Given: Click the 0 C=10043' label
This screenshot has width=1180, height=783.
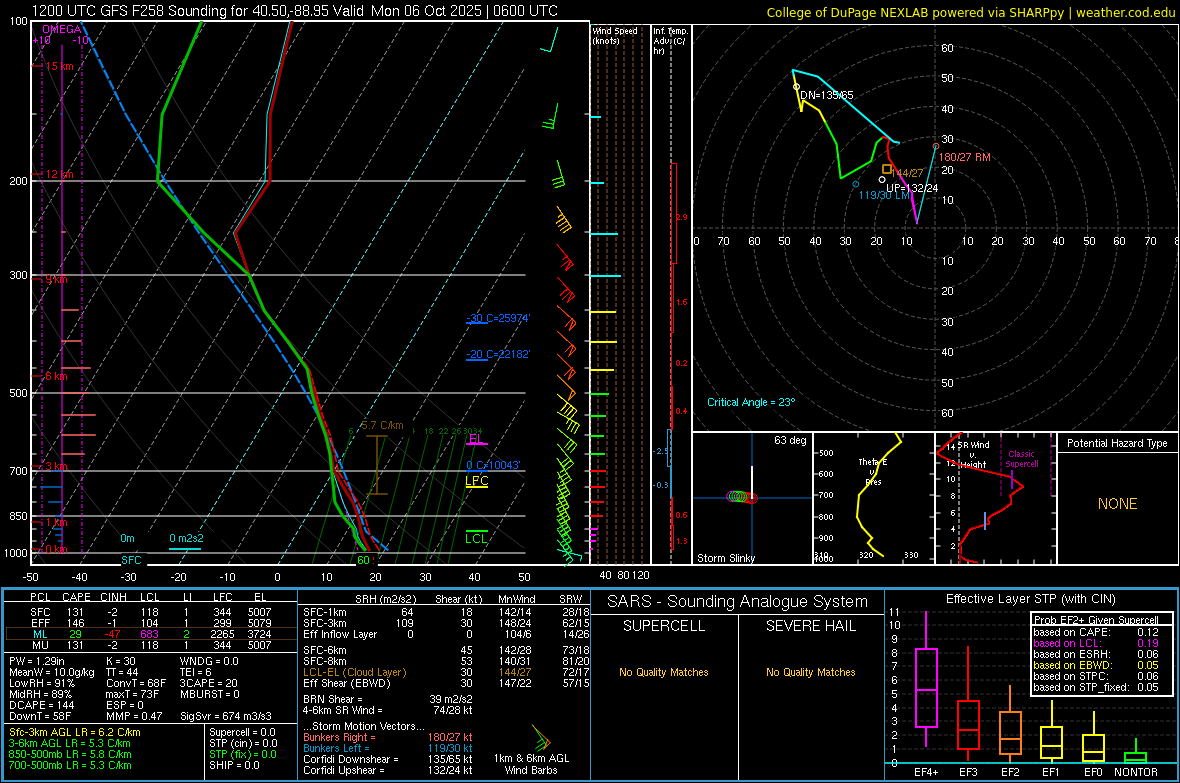Looking at the screenshot, I should click(493, 465).
